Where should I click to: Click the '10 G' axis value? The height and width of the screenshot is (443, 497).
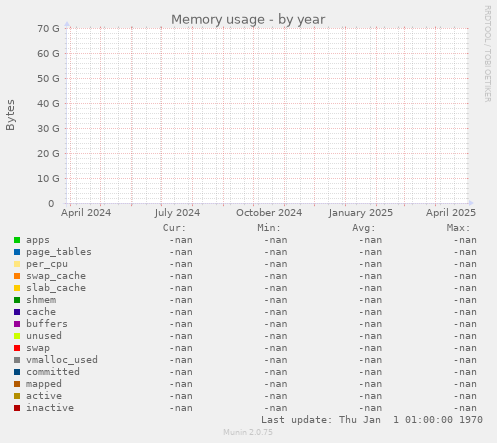[48, 179]
